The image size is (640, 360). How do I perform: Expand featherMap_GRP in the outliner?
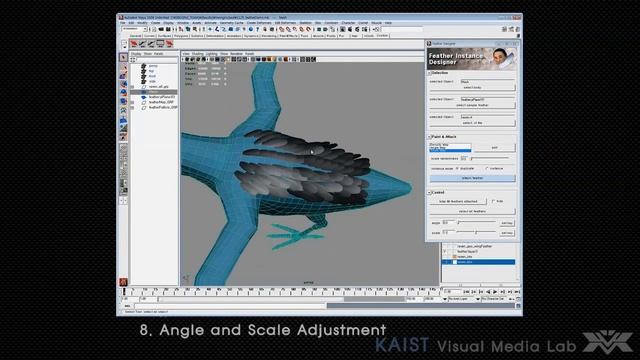coord(133,102)
